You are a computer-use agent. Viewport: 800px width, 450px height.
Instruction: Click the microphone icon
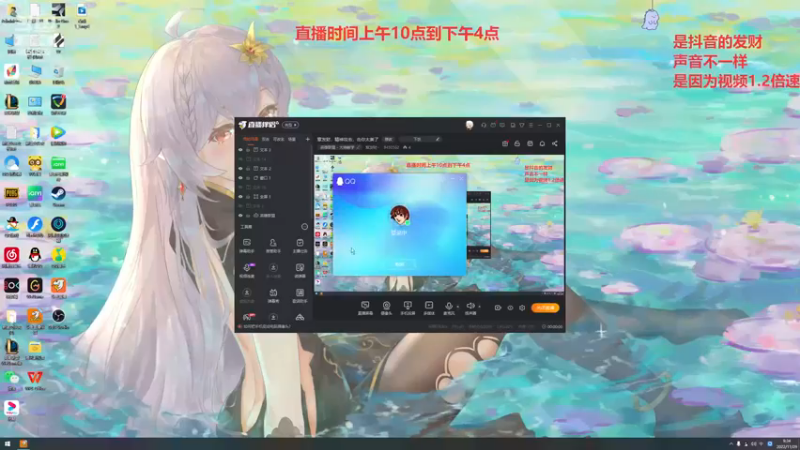[448, 306]
